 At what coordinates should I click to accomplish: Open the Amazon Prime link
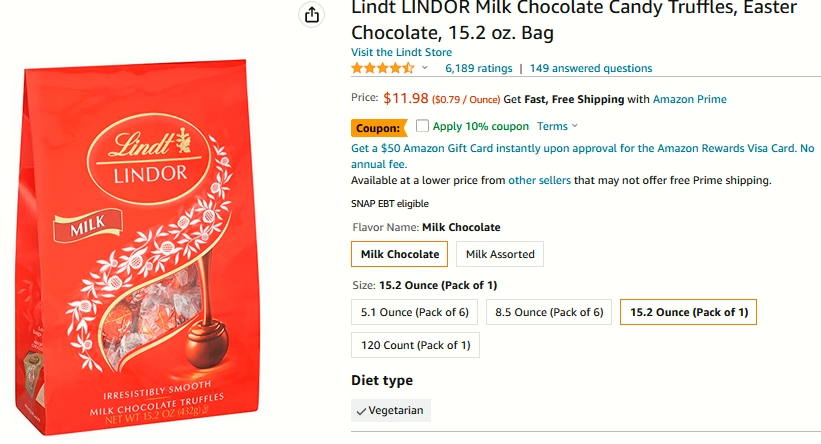tap(690, 99)
